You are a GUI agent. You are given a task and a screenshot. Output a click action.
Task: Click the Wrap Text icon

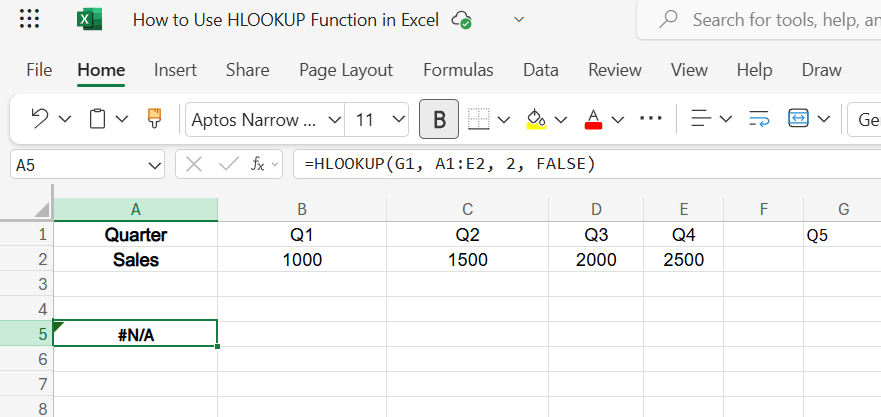coord(759,119)
